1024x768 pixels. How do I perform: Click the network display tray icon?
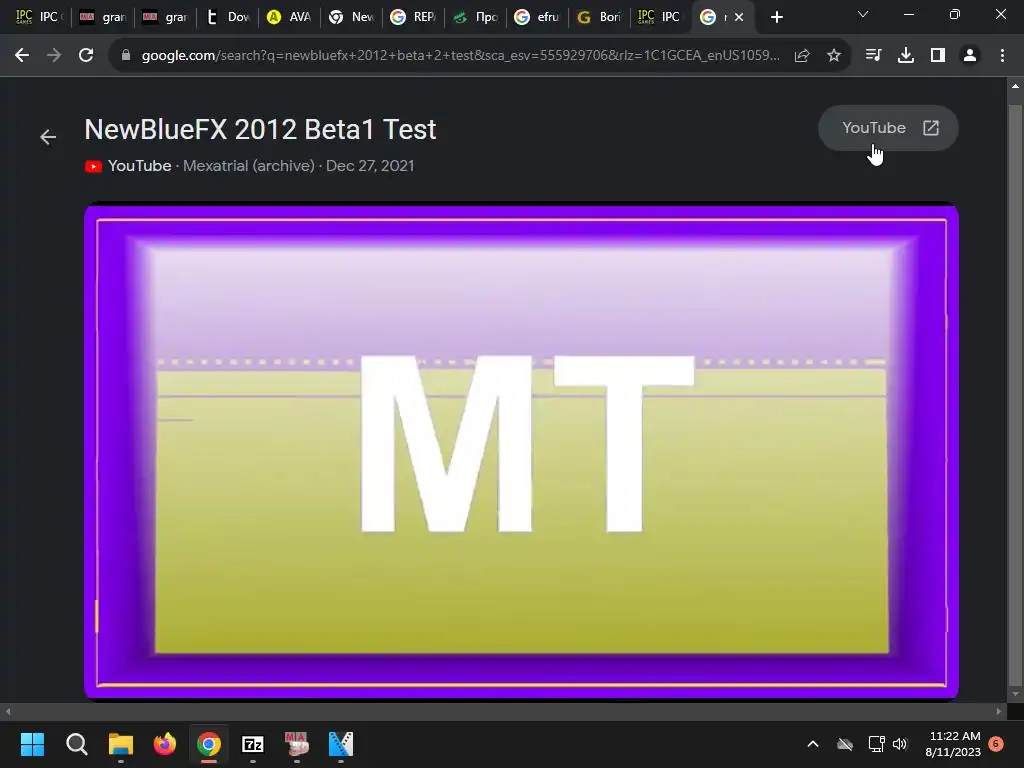(x=876, y=744)
